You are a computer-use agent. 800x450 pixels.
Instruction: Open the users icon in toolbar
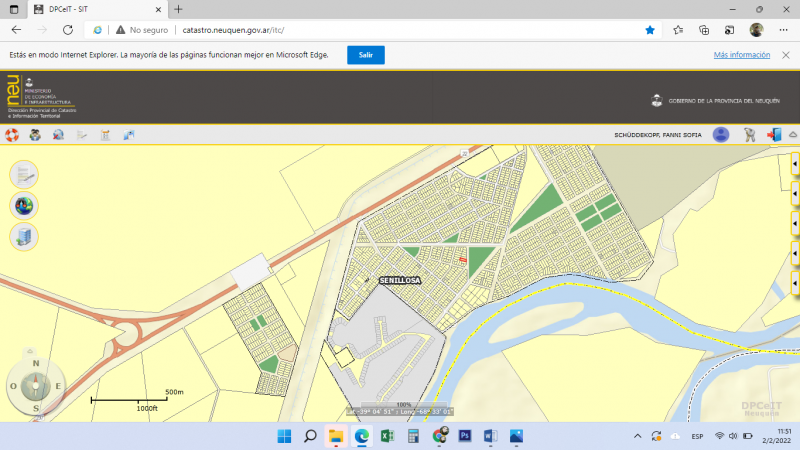point(35,135)
